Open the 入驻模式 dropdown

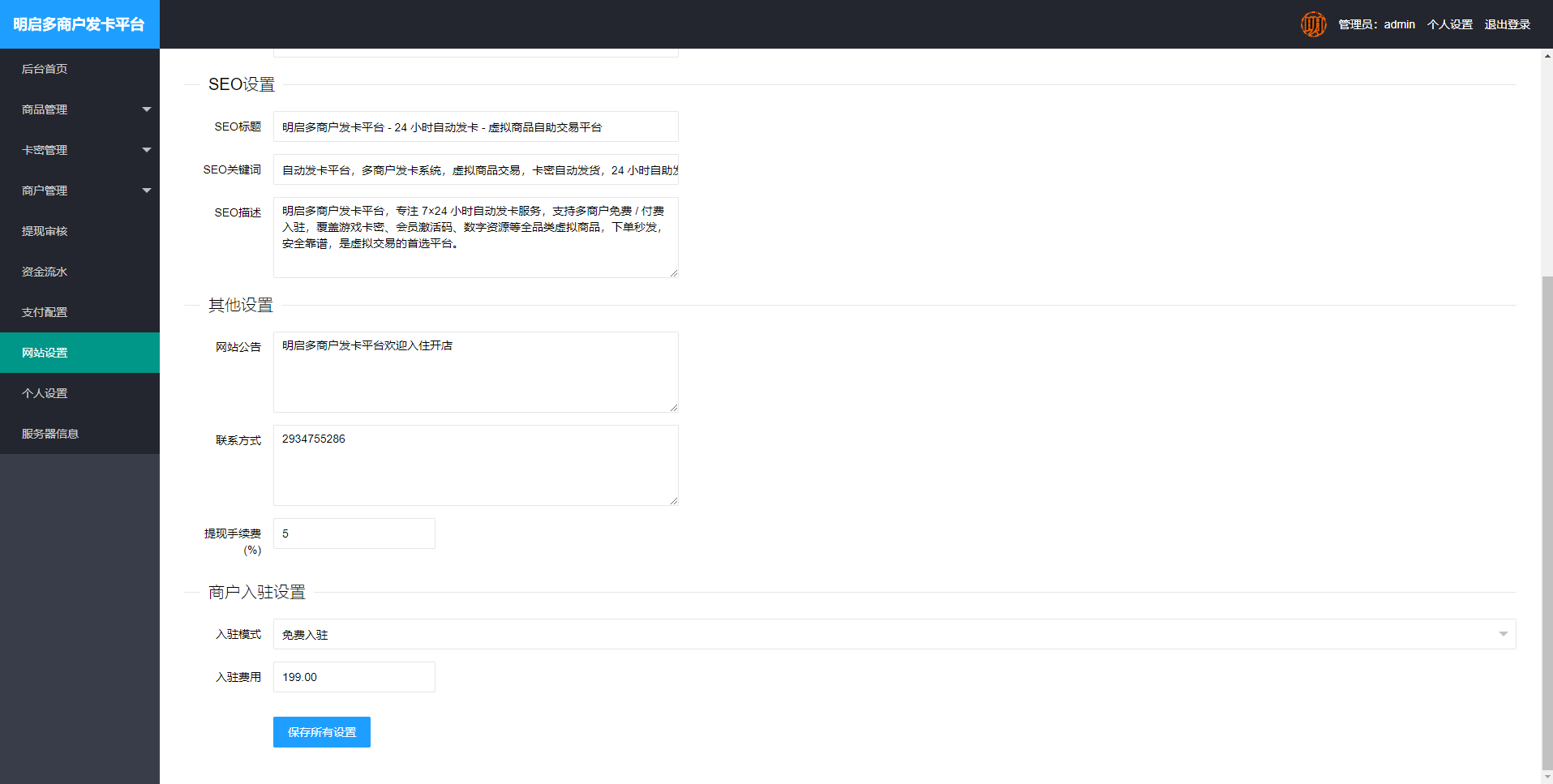tap(894, 634)
